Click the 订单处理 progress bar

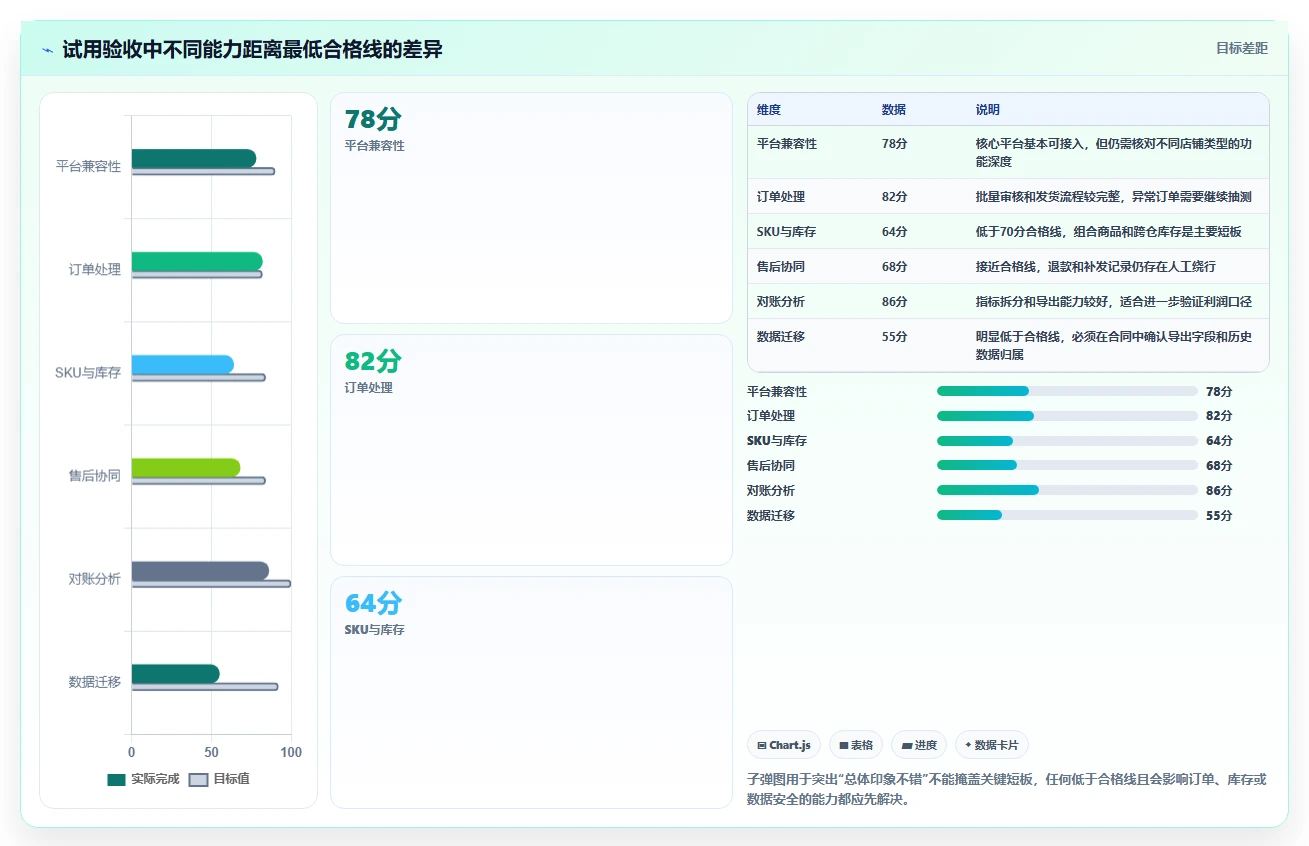coord(1067,416)
